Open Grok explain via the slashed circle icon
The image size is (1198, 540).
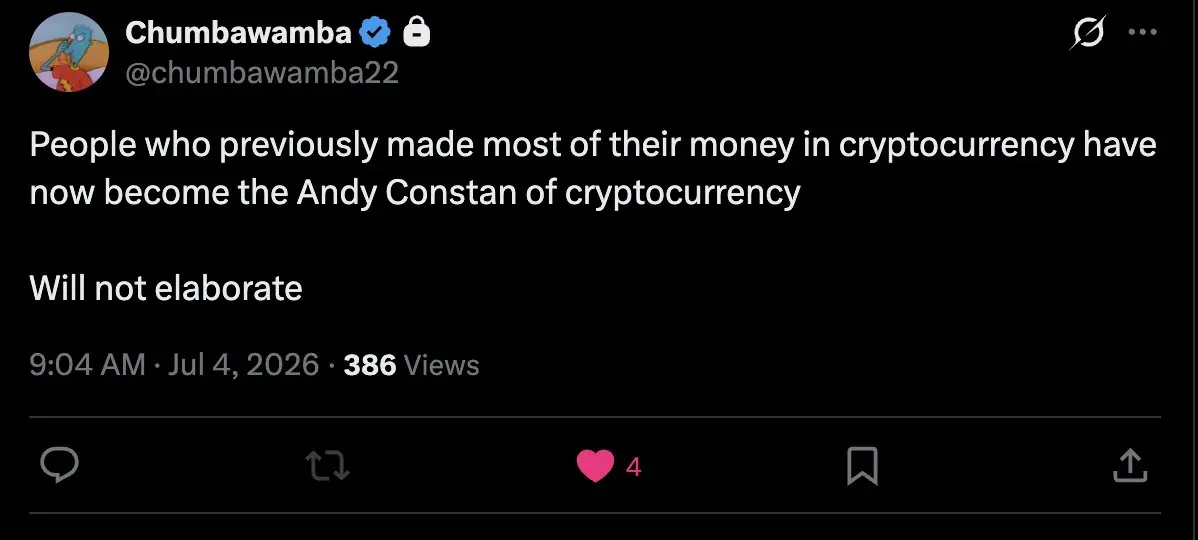pyautogui.click(x=1087, y=34)
